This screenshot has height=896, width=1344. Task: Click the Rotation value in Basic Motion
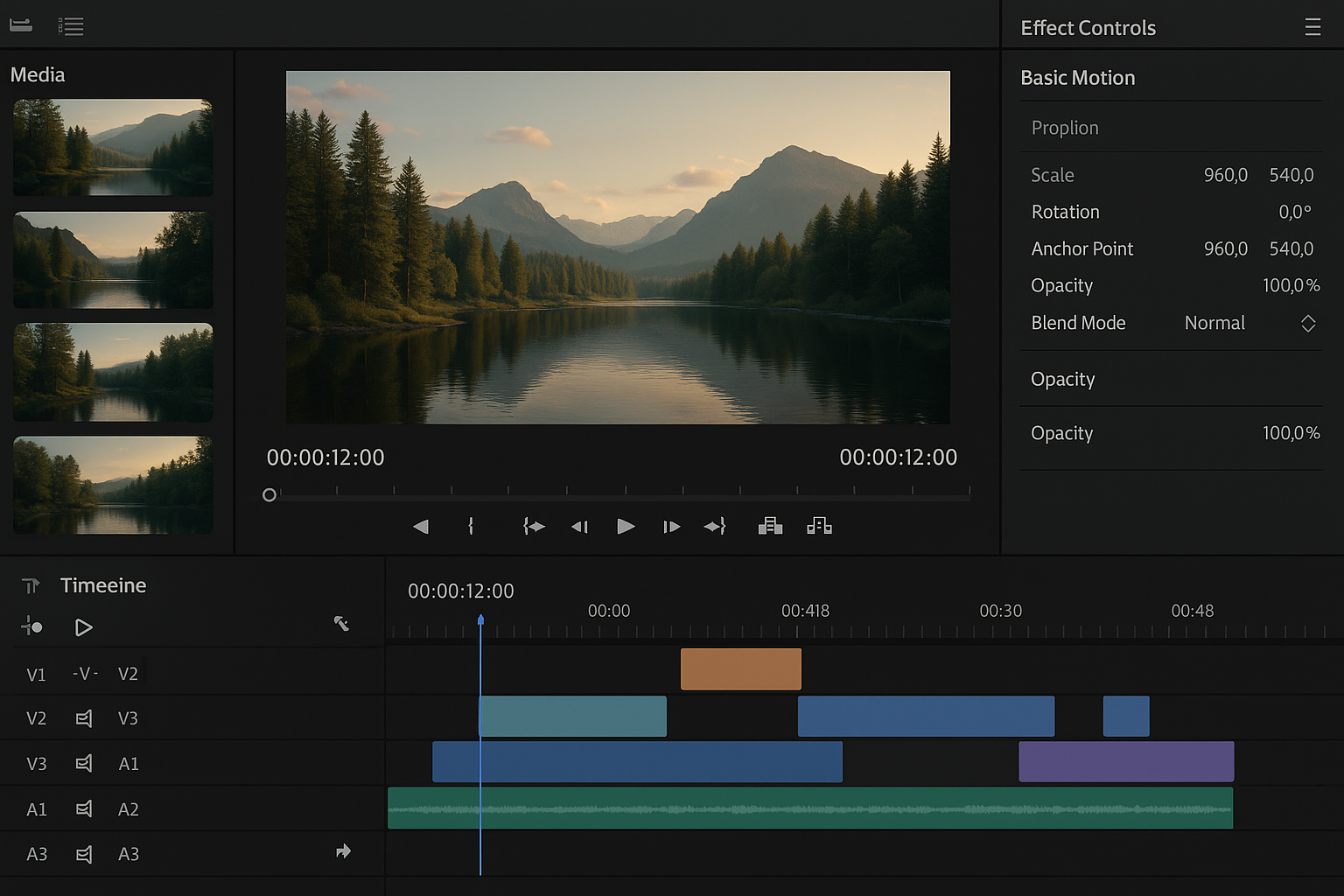tap(1296, 212)
